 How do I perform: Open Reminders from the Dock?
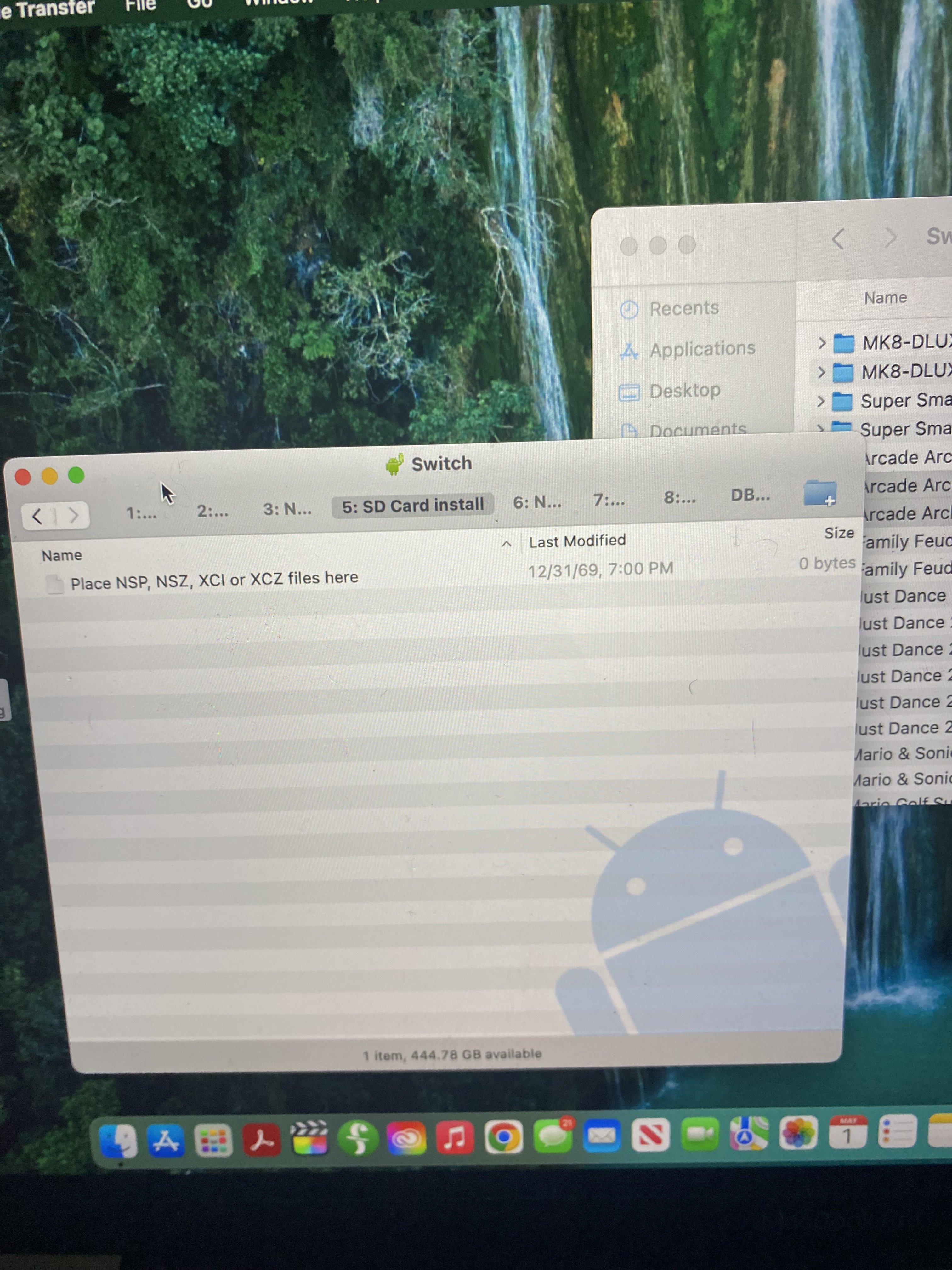[x=898, y=1132]
